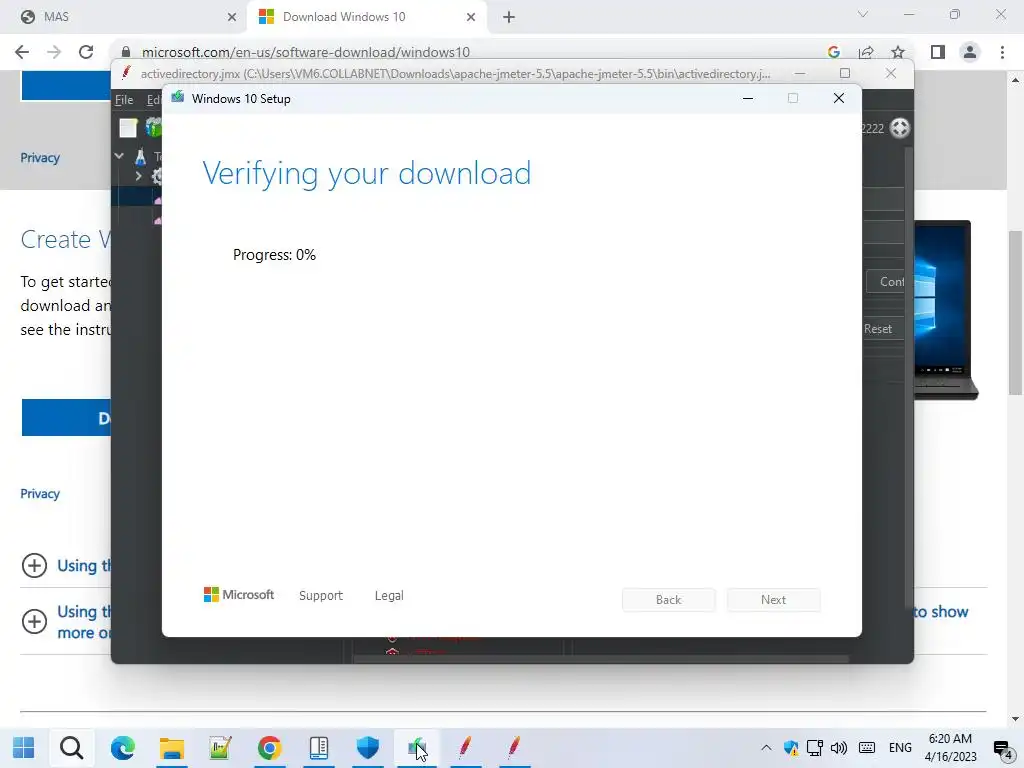Close the Download Windows 10 tab
Image resolution: width=1024 pixels, height=768 pixels.
471,17
